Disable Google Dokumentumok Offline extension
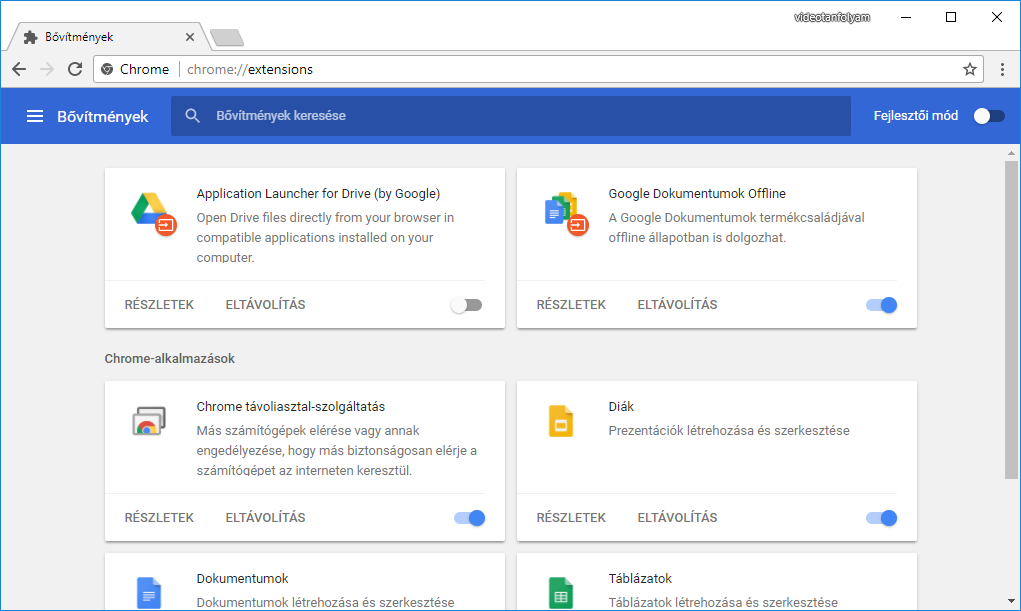This screenshot has height=611, width=1021. pos(882,305)
